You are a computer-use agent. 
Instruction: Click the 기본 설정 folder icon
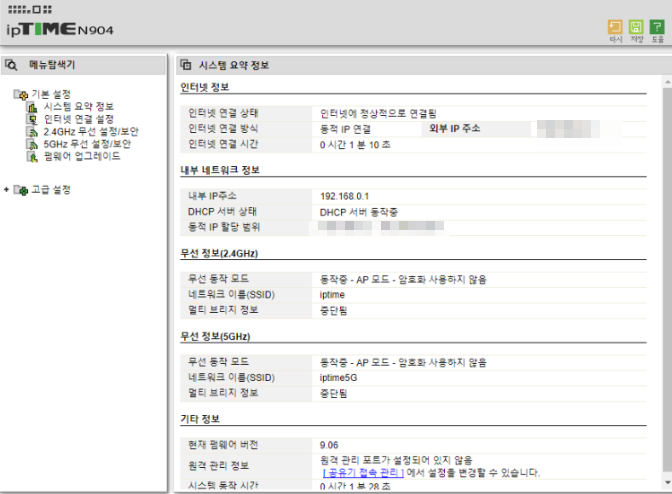[x=21, y=94]
